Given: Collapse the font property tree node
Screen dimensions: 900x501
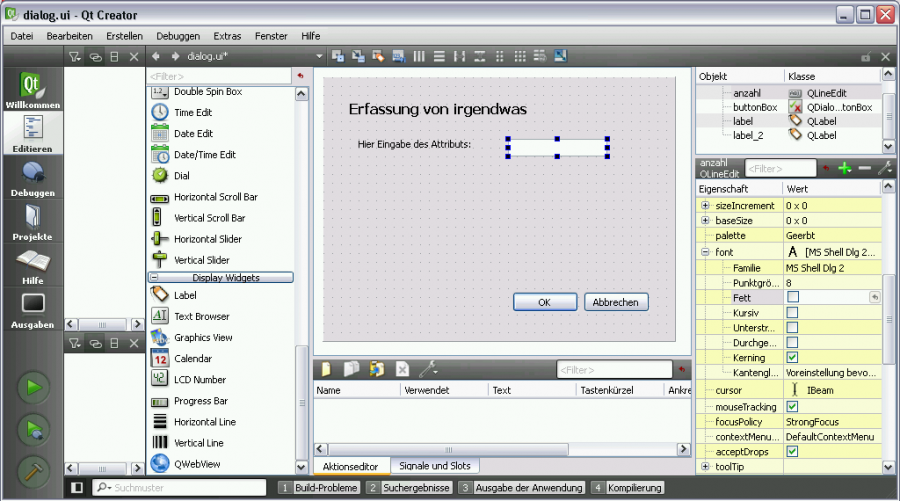Looking at the screenshot, I should coord(706,252).
